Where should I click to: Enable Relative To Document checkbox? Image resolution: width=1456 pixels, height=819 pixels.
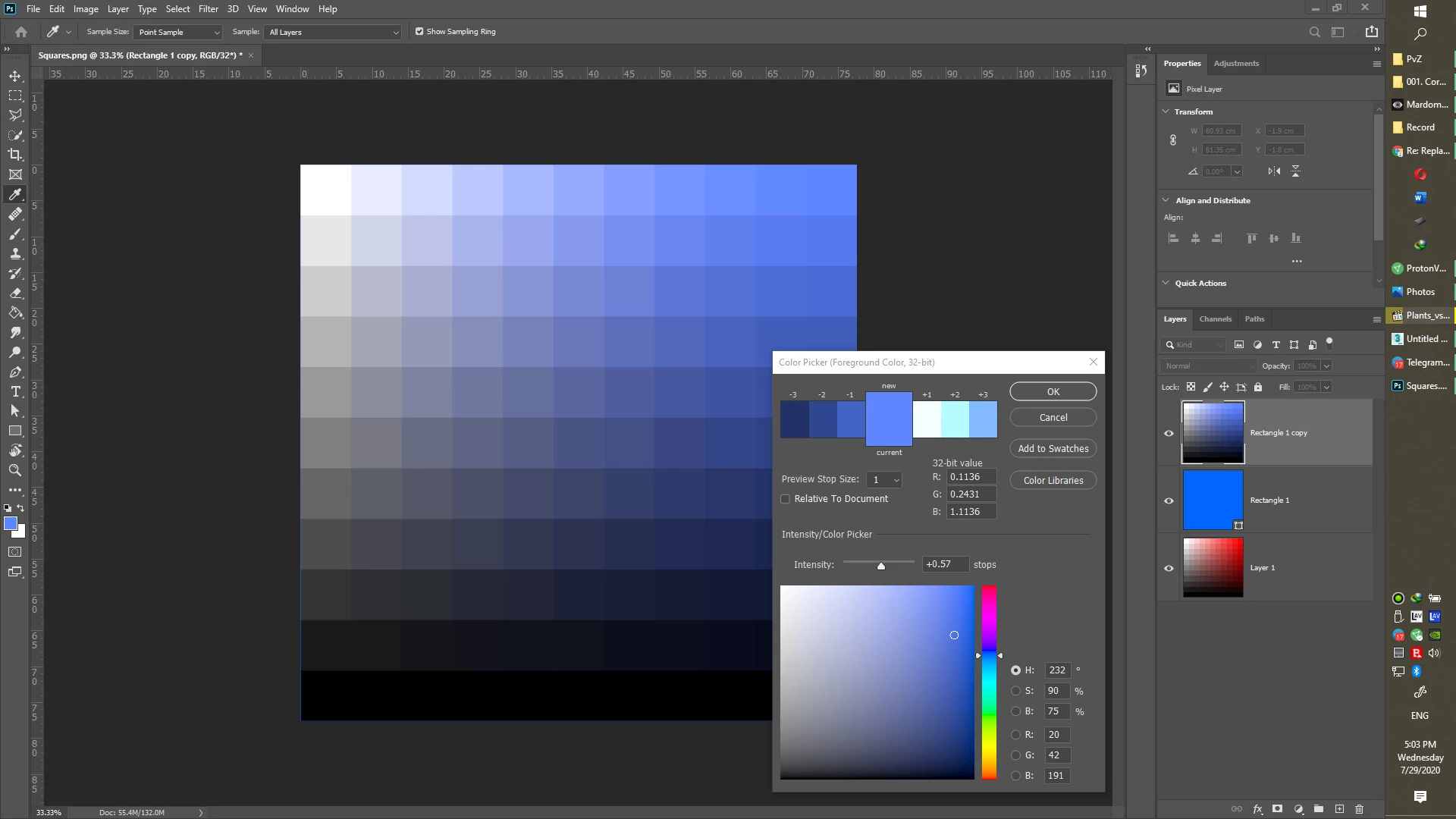(786, 499)
